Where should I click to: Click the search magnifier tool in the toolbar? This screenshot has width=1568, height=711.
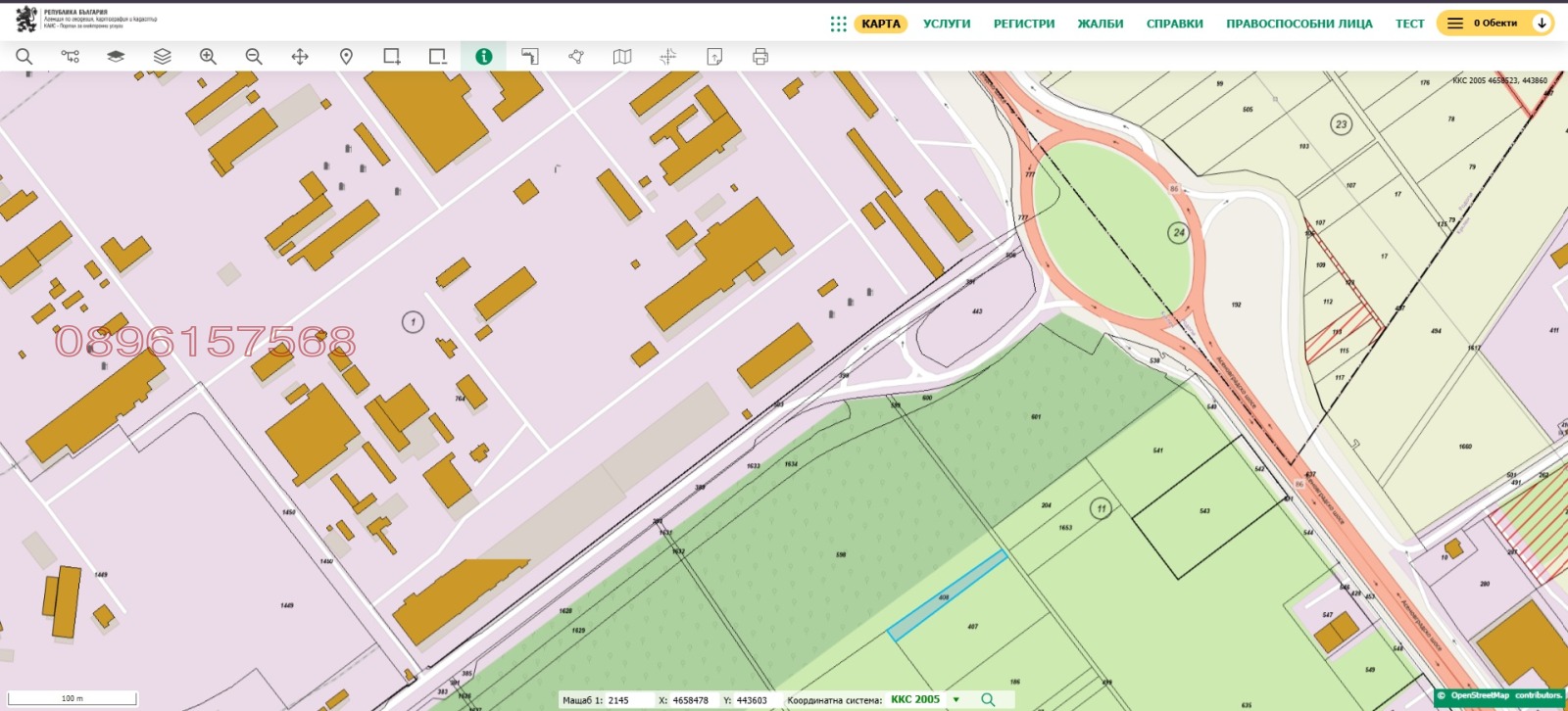(24, 57)
